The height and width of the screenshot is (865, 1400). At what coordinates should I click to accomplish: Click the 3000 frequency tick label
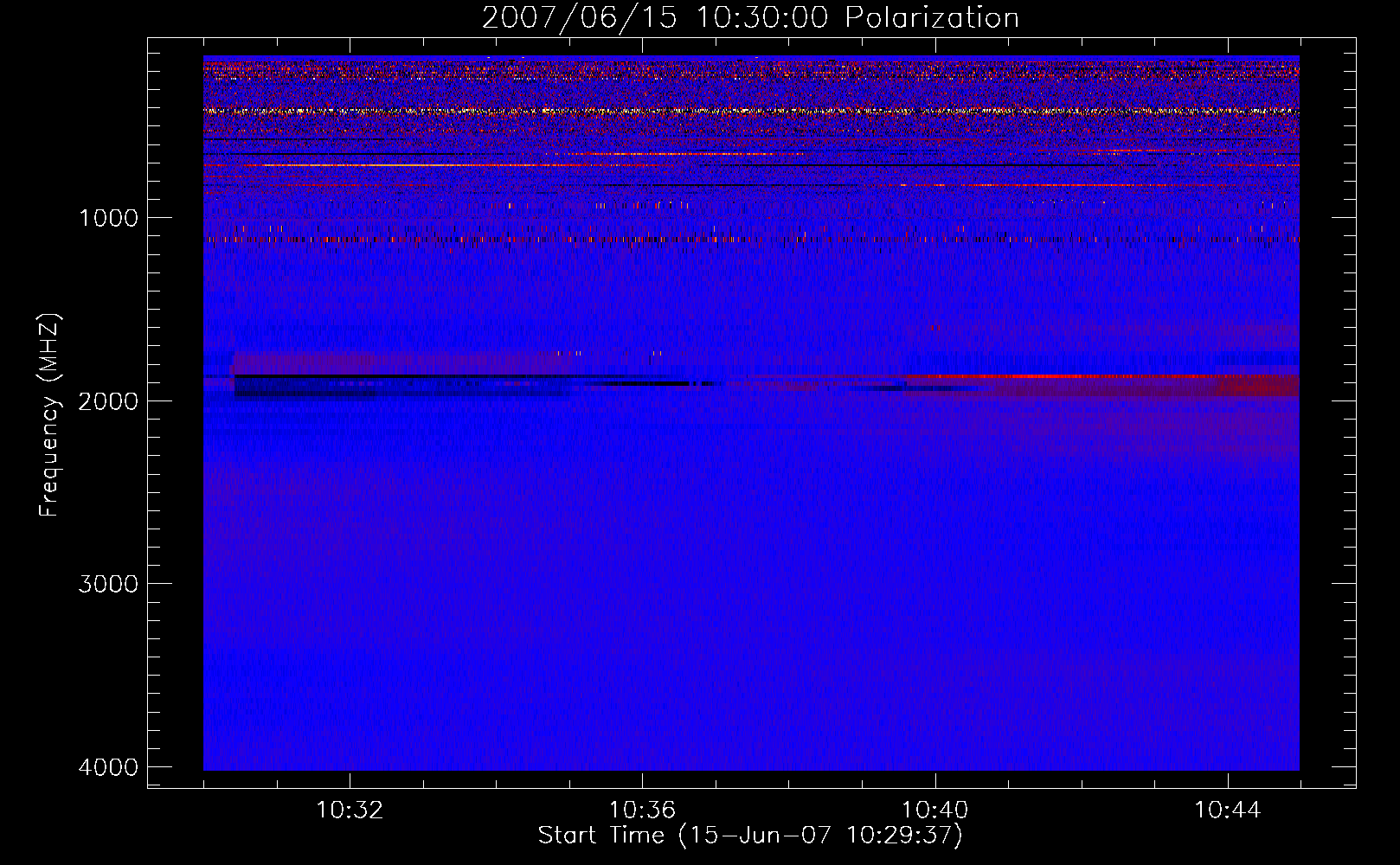tap(108, 584)
